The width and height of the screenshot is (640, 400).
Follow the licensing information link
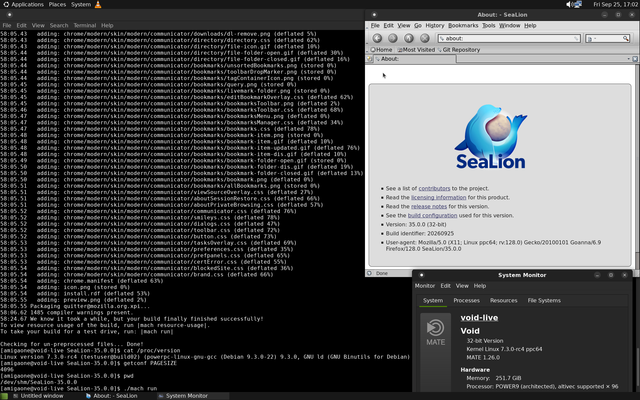[x=438, y=198]
